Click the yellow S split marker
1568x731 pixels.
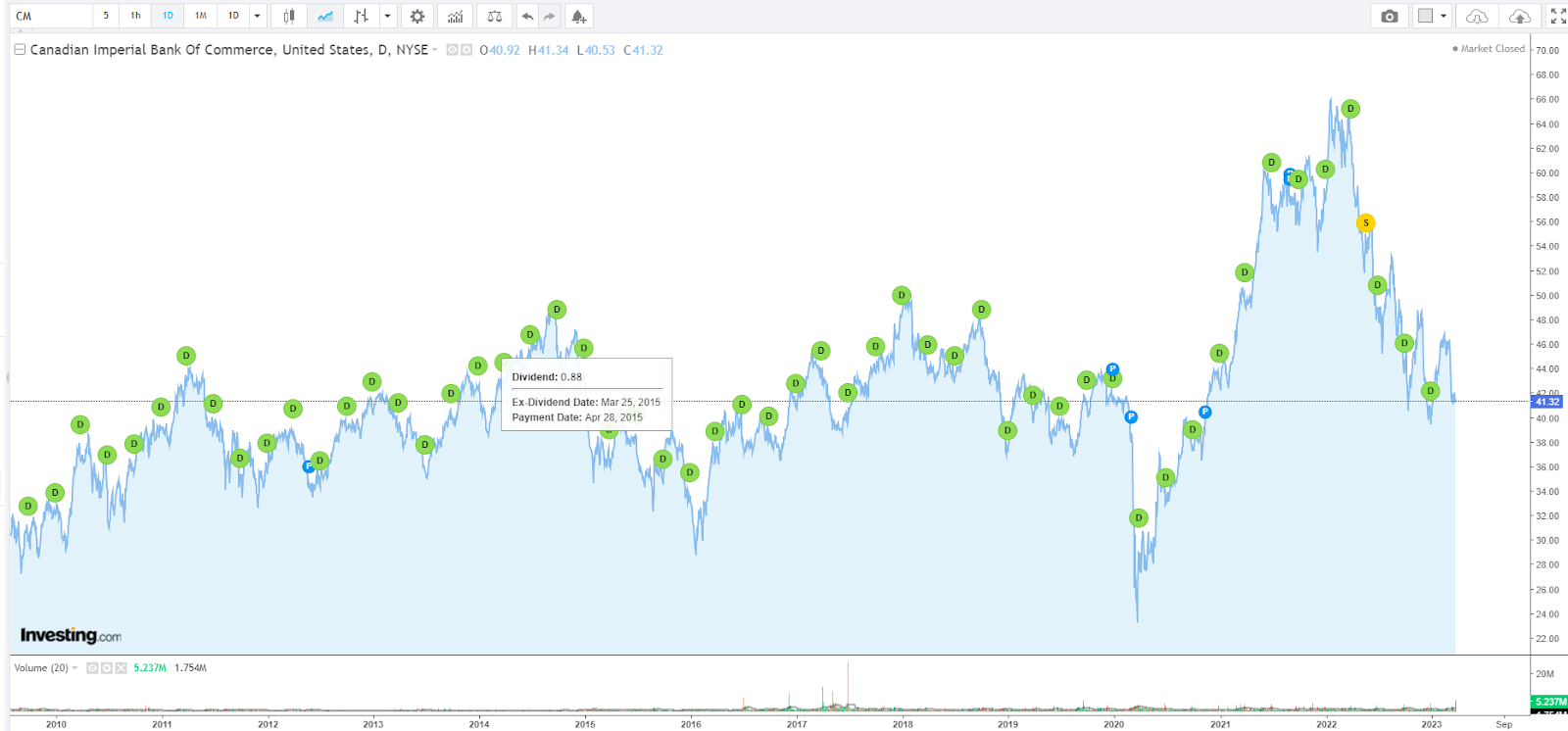1365,223
